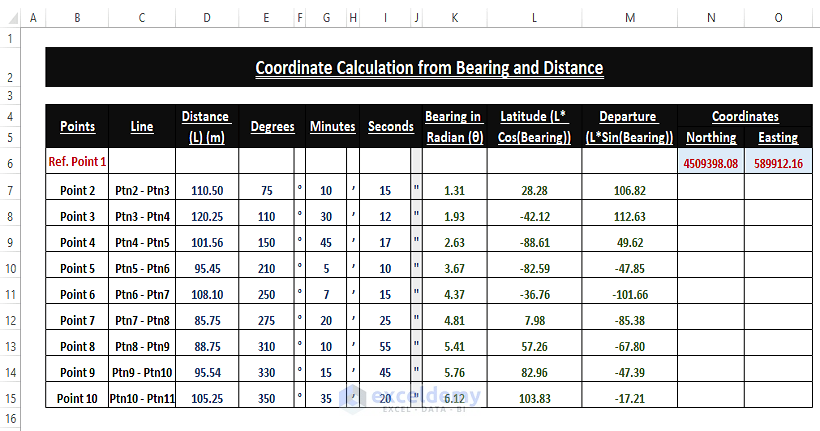
Task: Select the Northing value 4509398.08
Action: [x=711, y=161]
